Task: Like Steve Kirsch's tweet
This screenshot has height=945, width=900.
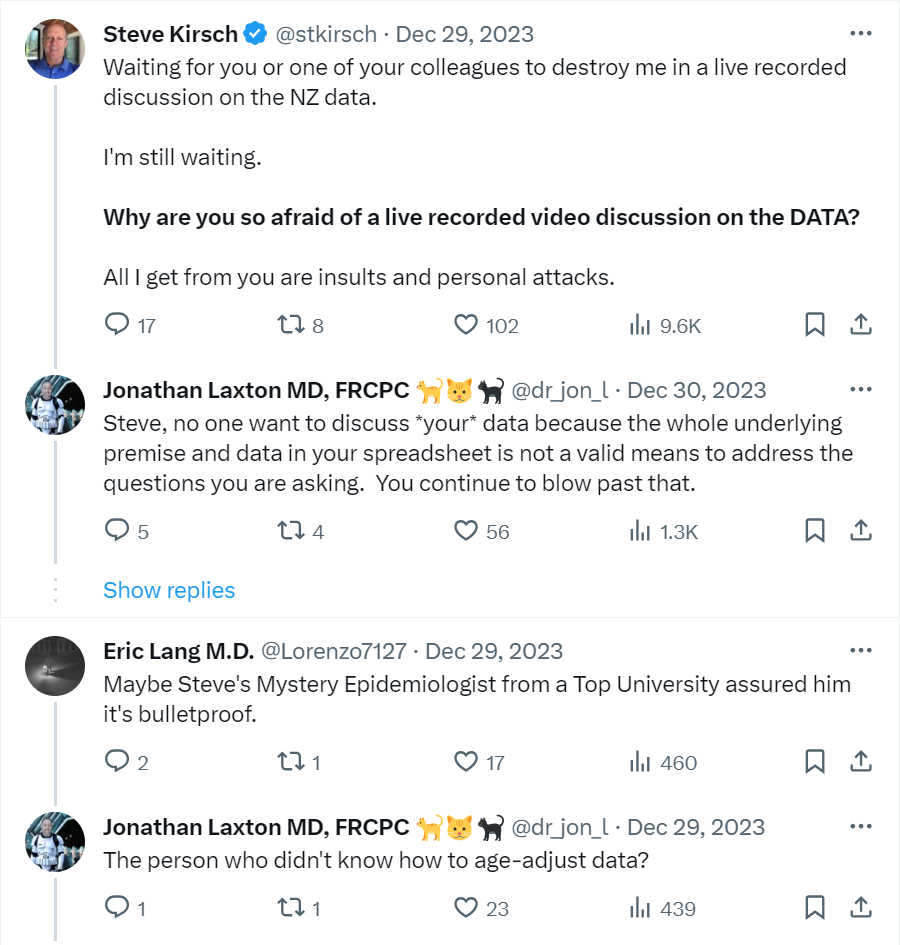Action: [466, 325]
